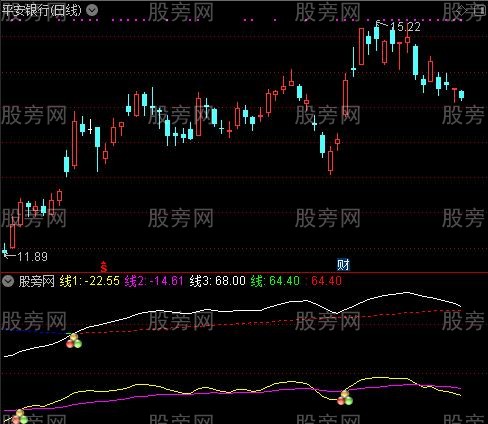Click the lowest first candlestick near 11.89

(x=5, y=250)
